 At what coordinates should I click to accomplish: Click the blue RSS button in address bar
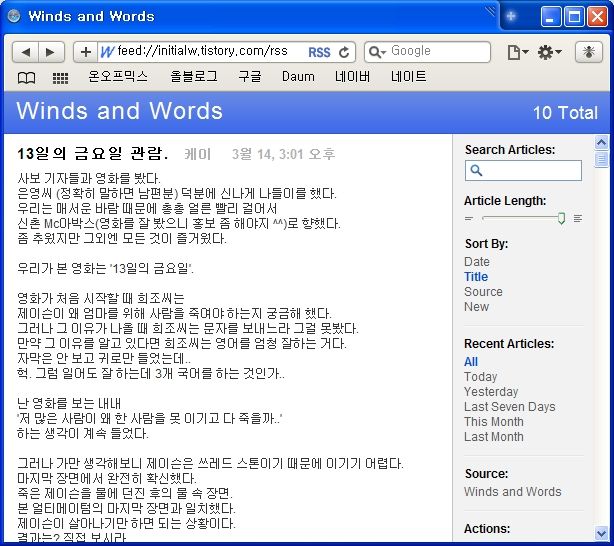319,52
